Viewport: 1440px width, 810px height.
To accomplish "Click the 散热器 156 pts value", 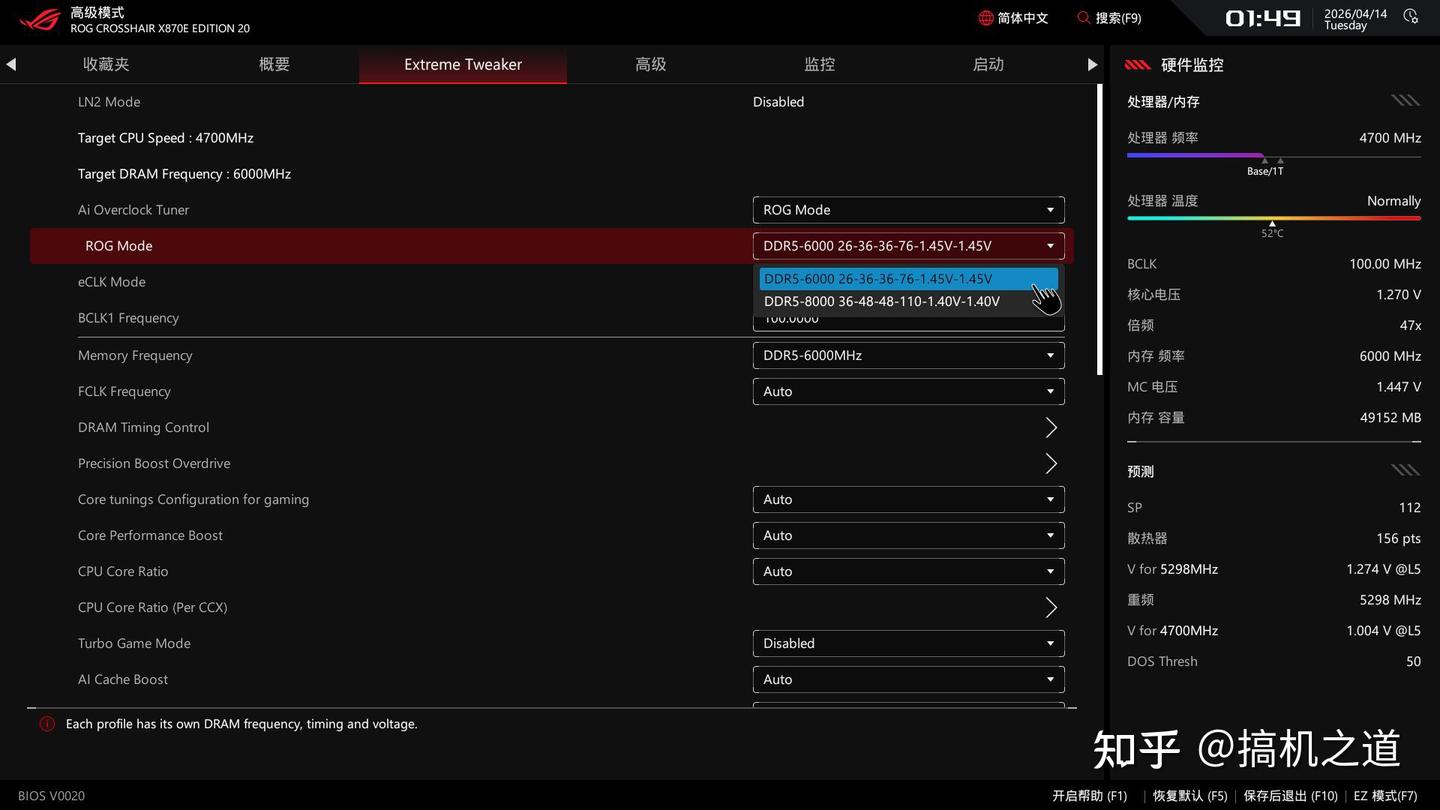I will tap(1274, 538).
